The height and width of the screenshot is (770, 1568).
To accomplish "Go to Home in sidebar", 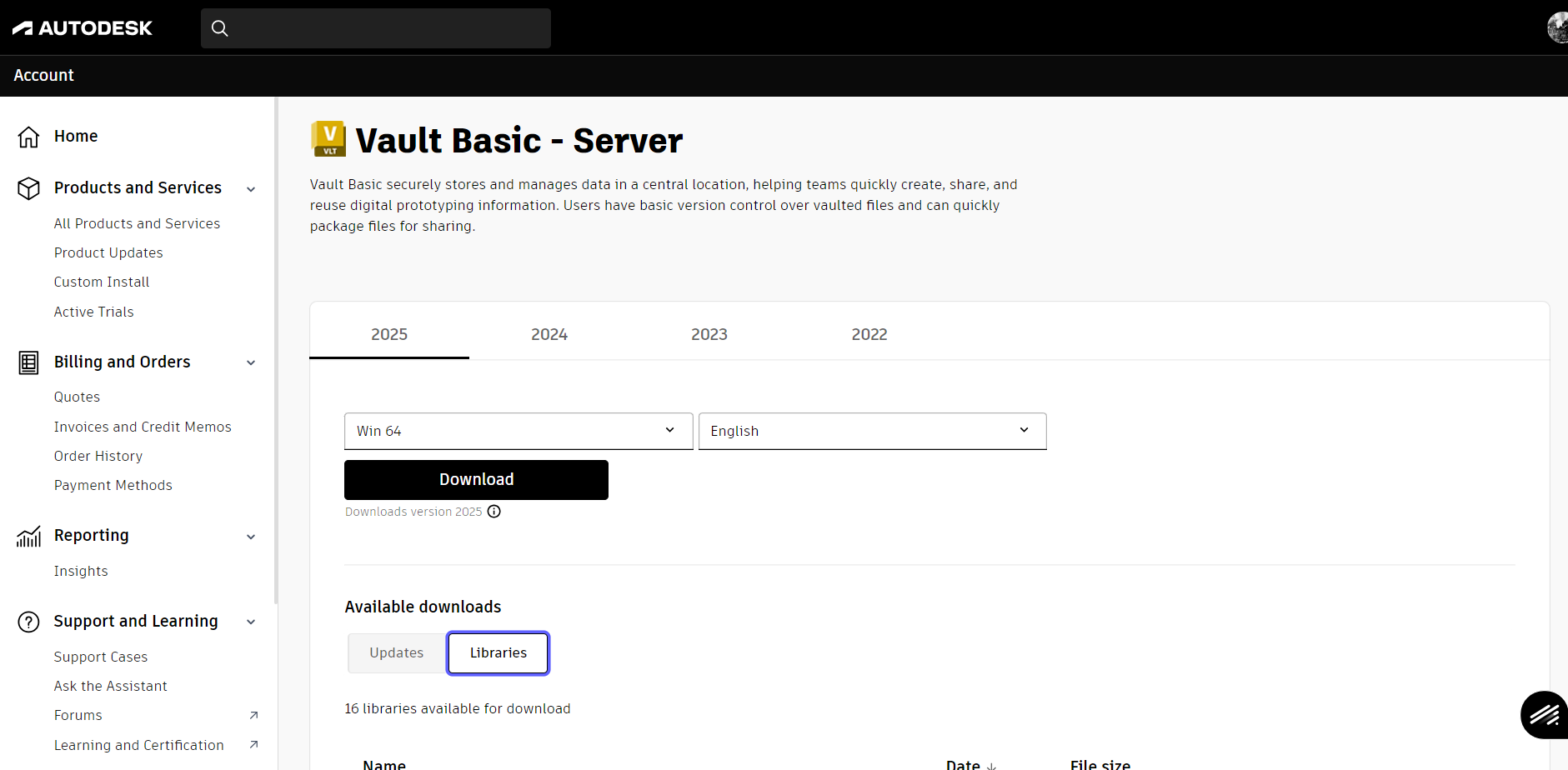I will [76, 137].
